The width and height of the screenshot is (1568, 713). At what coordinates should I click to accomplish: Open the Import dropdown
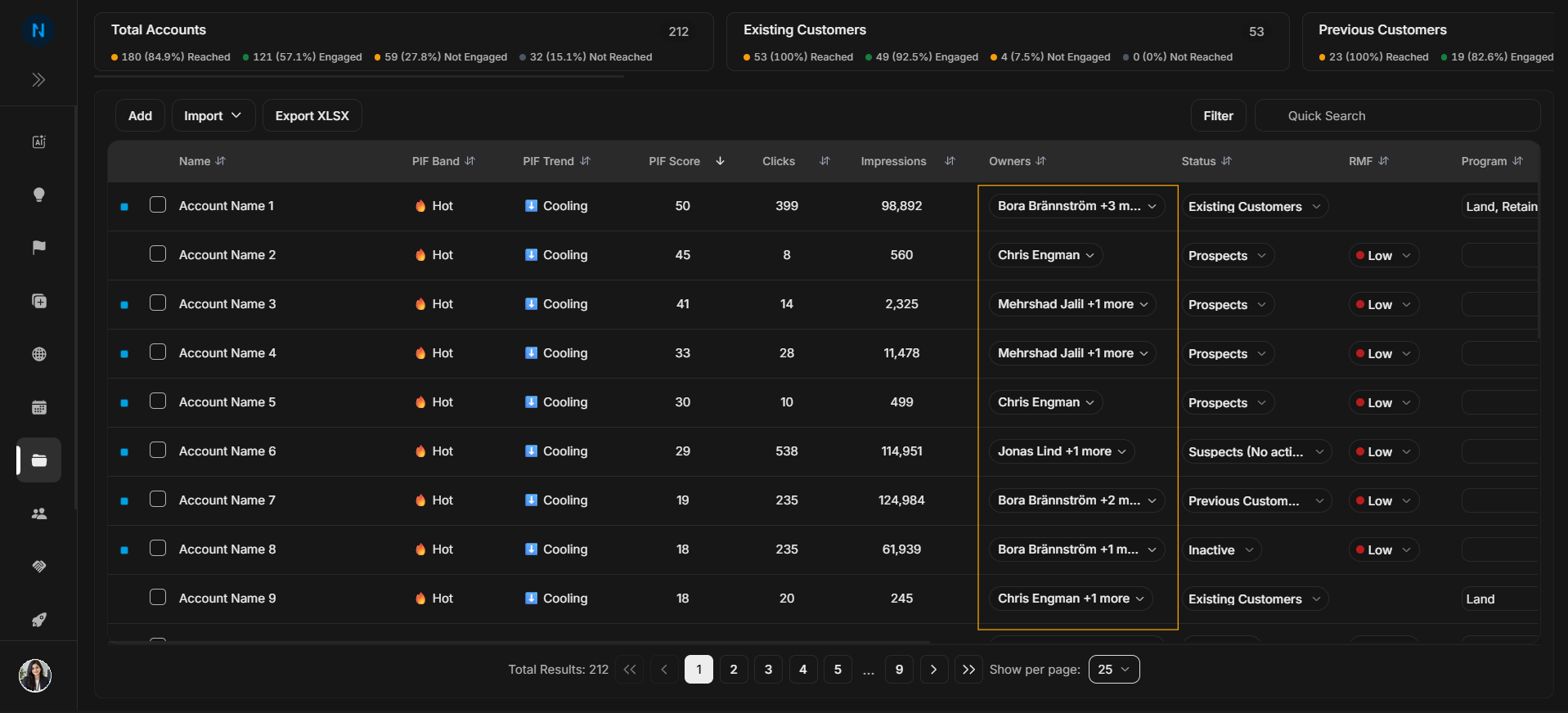(x=213, y=116)
